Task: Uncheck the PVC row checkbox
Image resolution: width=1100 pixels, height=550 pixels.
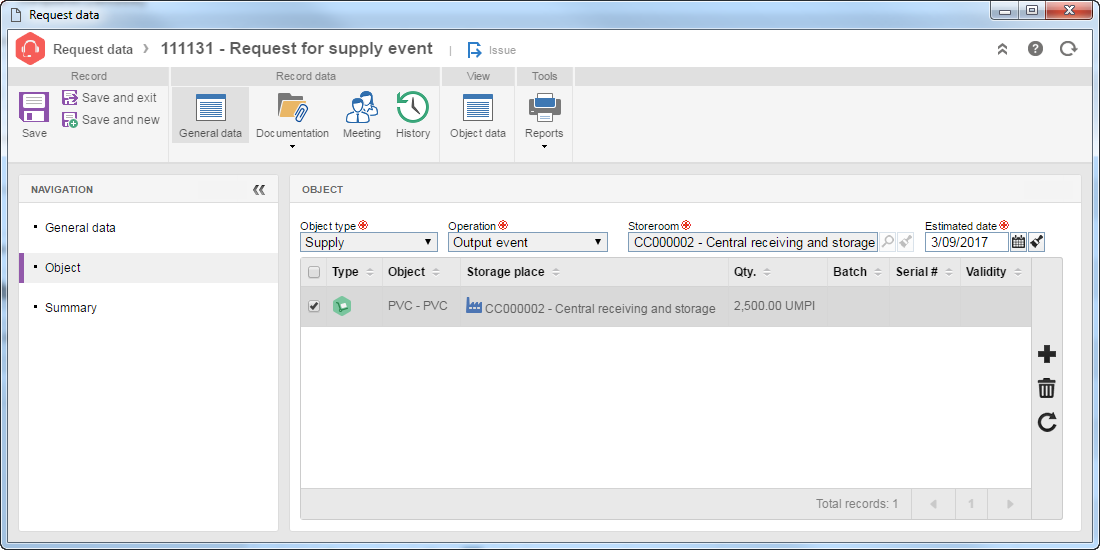Action: tap(314, 307)
